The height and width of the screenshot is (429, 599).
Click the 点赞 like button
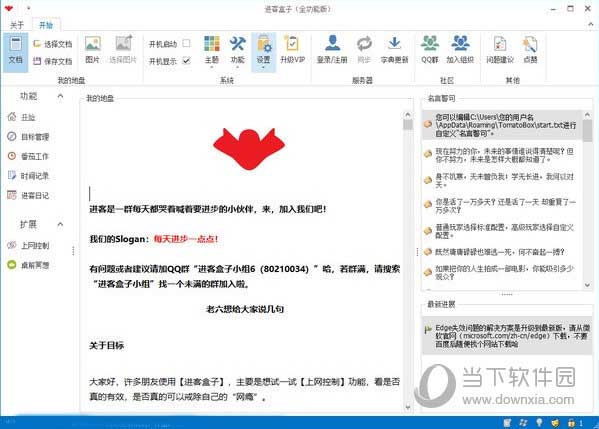click(530, 50)
